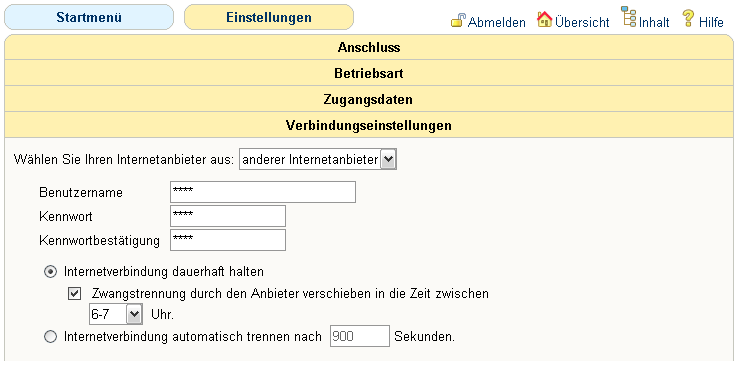Uncheck the Zwangstrennung verschieben checkbox
738x365 pixels.
tap(74, 294)
